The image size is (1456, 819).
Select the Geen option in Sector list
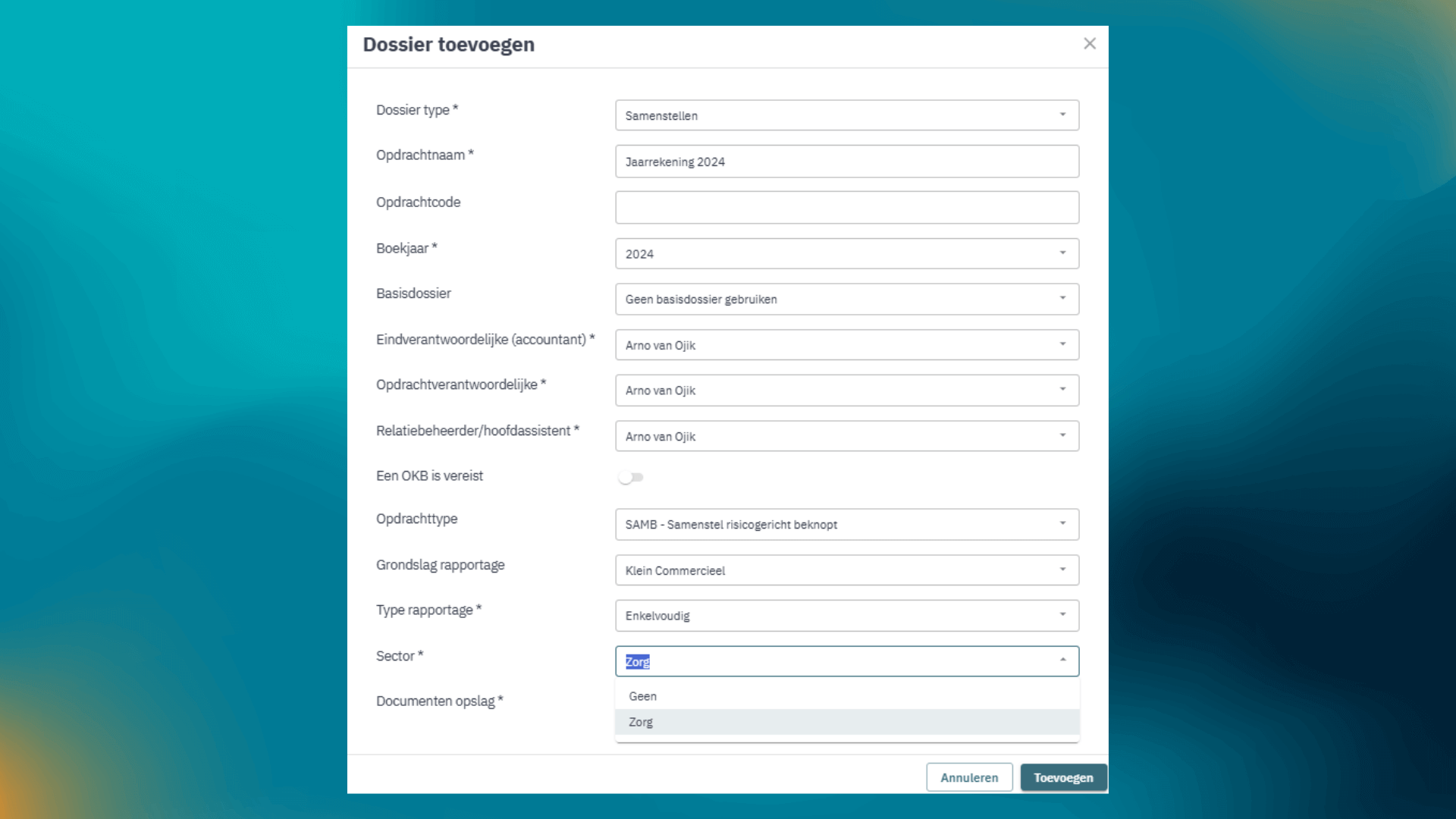coord(847,696)
